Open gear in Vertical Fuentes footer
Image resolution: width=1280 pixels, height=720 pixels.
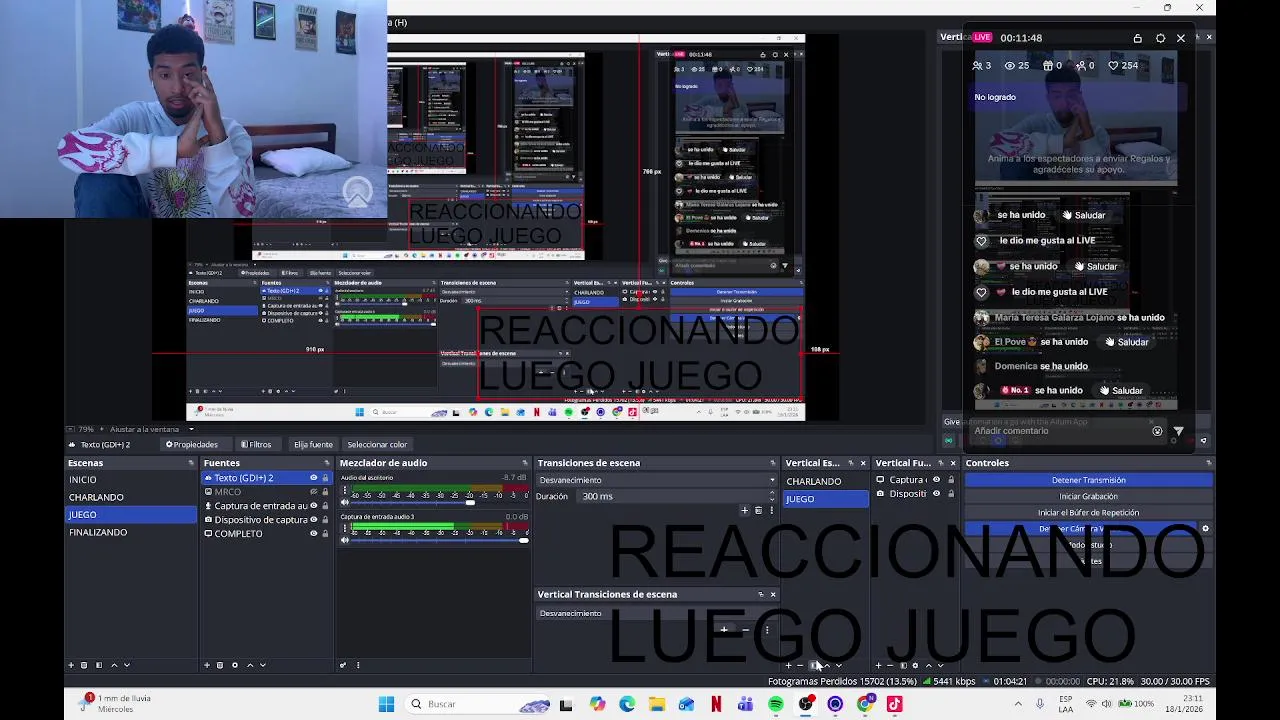click(915, 665)
